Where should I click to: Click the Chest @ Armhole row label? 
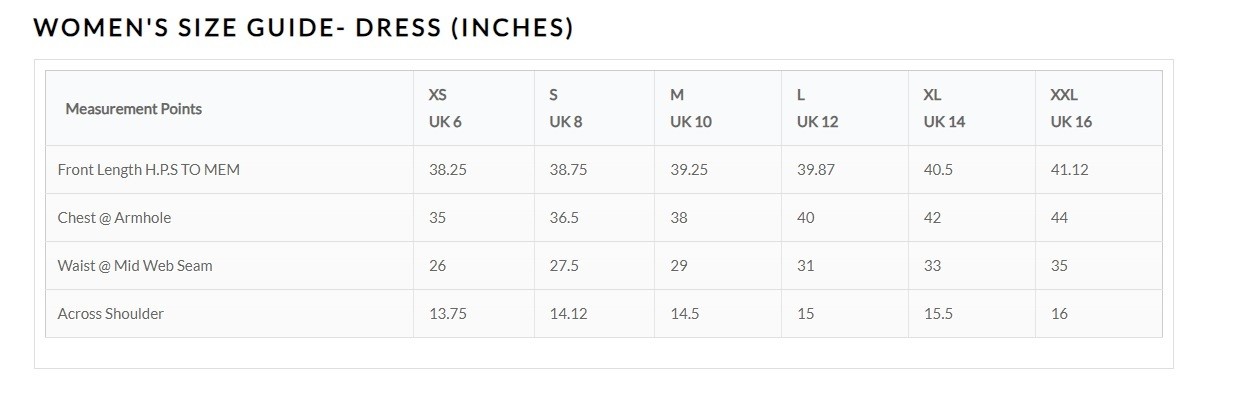pos(107,218)
